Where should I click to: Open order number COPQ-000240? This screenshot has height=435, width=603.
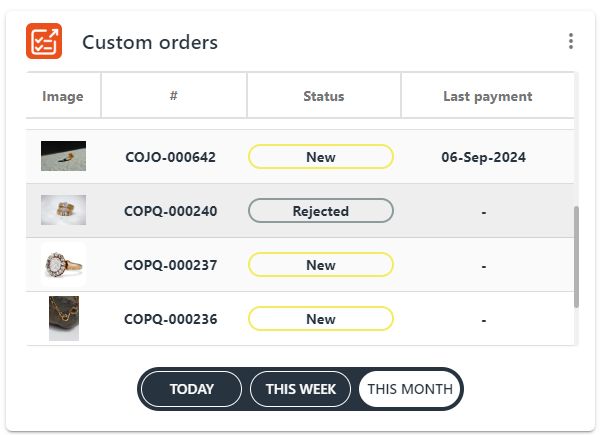(x=170, y=211)
